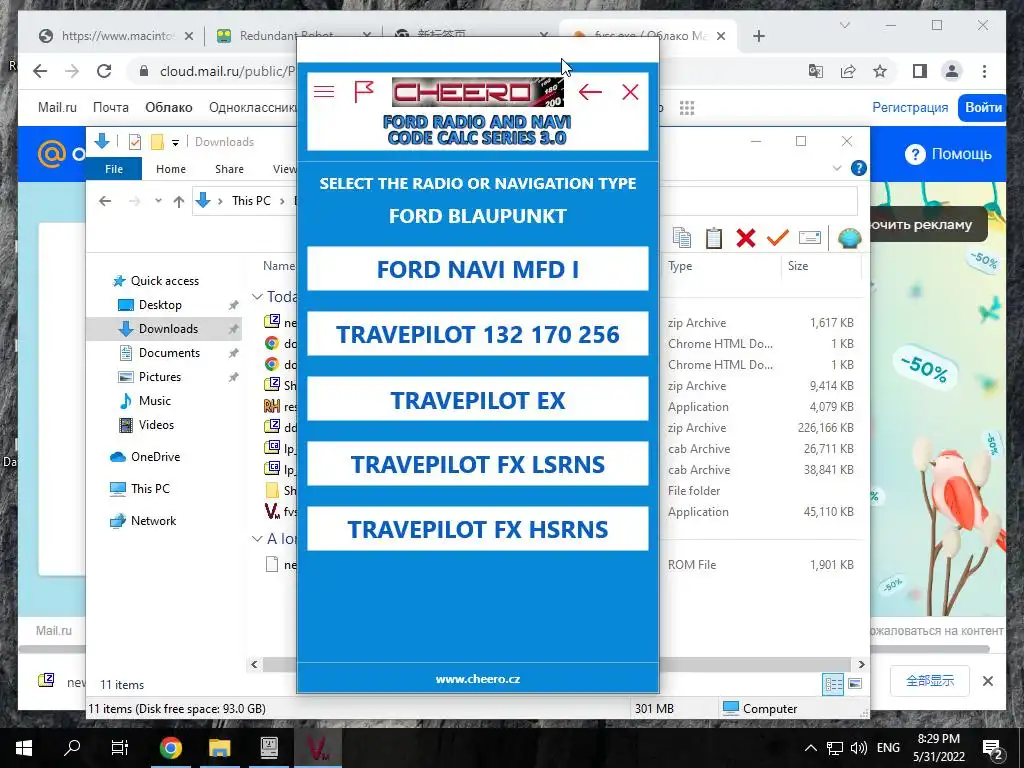Switch Explorer to large icons view
The height and width of the screenshot is (768, 1024).
[x=854, y=684]
